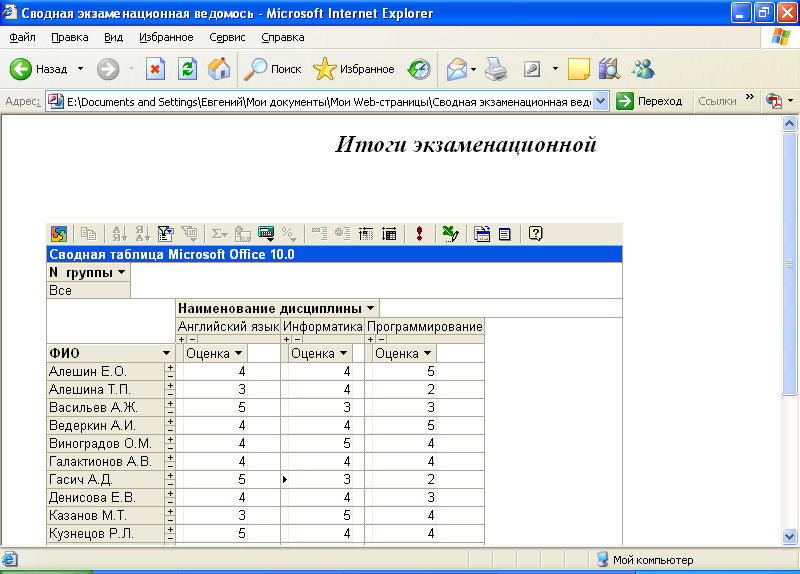
Task: Click the Ссылки links label
Action: [717, 101]
